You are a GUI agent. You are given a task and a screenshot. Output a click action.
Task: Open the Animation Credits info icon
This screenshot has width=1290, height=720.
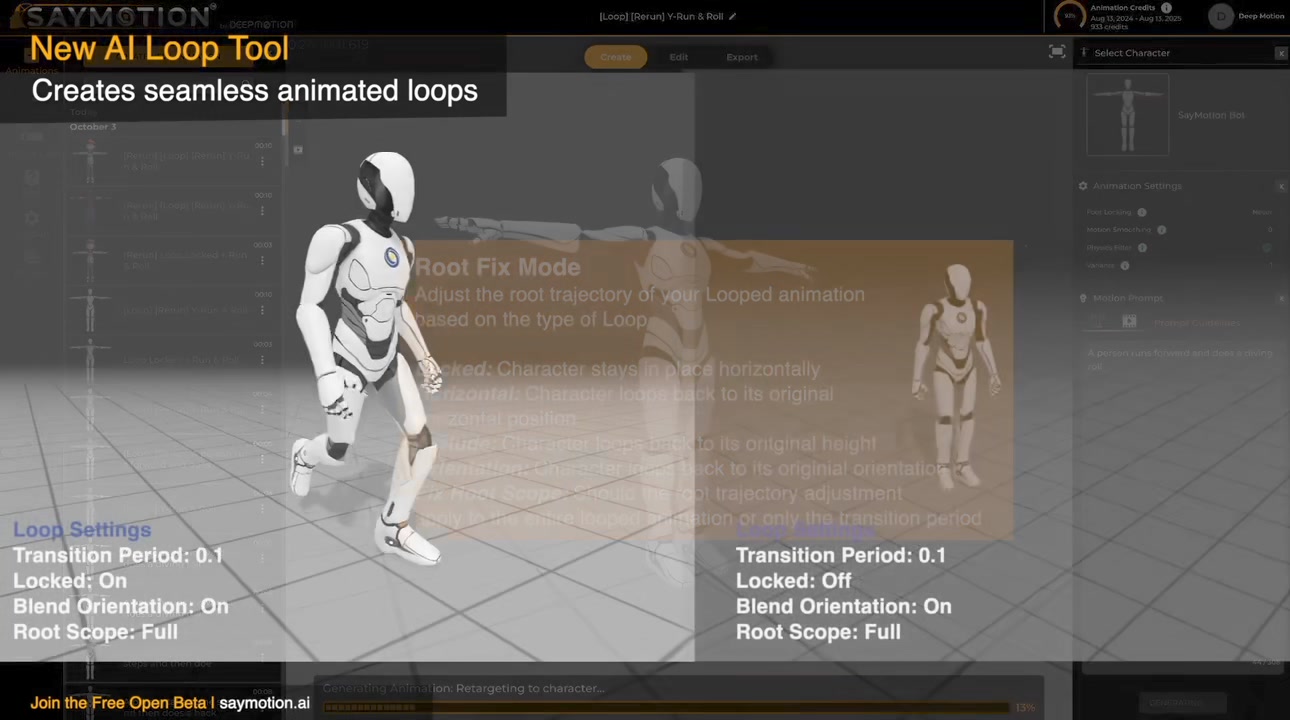tap(1166, 8)
